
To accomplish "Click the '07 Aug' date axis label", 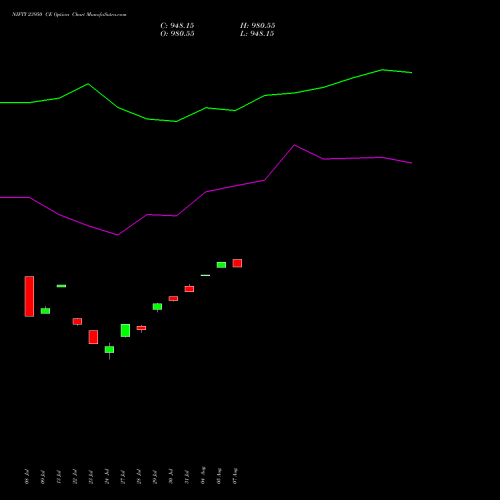I will (x=235, y=475).
